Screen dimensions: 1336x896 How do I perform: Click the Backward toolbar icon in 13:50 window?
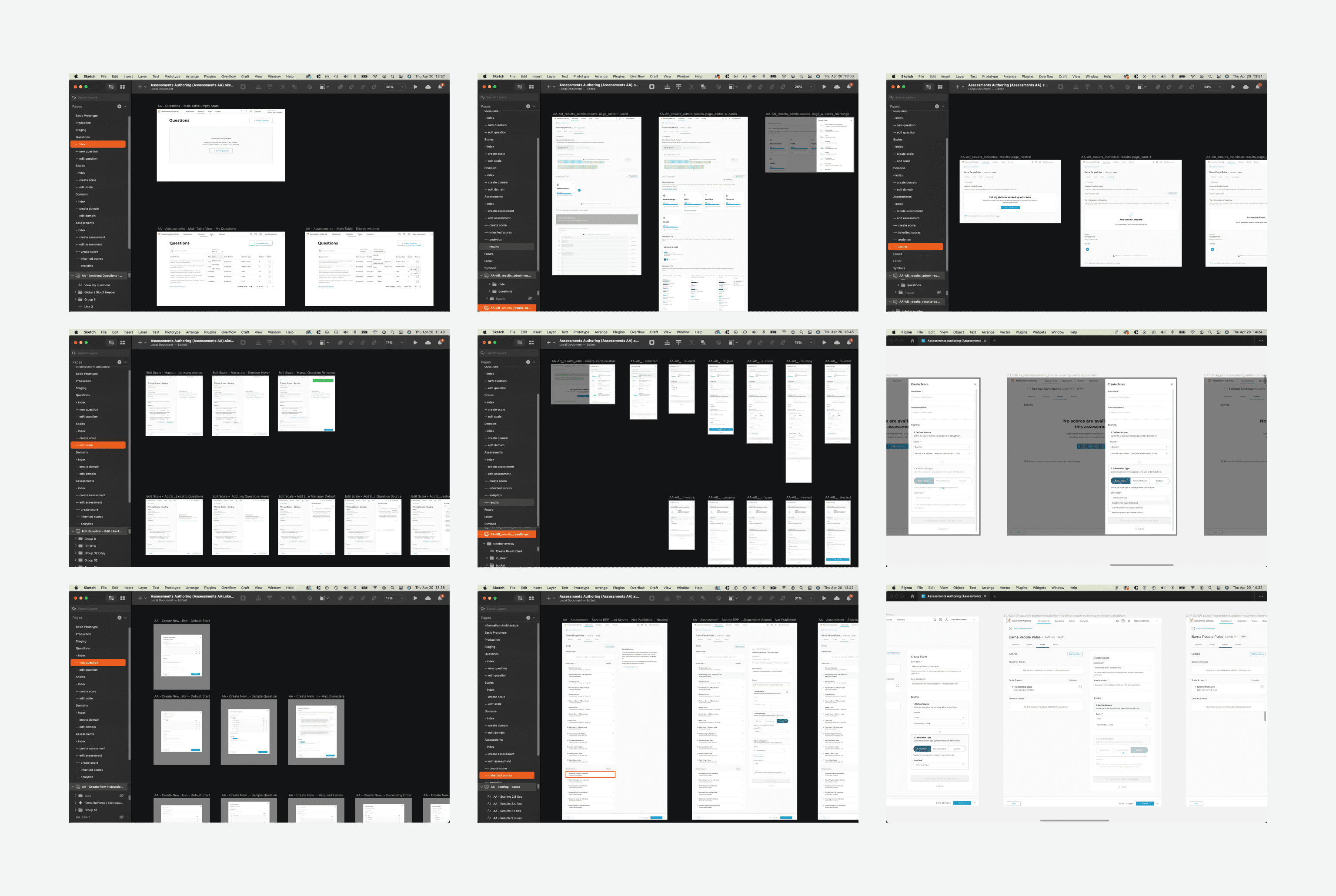click(679, 87)
